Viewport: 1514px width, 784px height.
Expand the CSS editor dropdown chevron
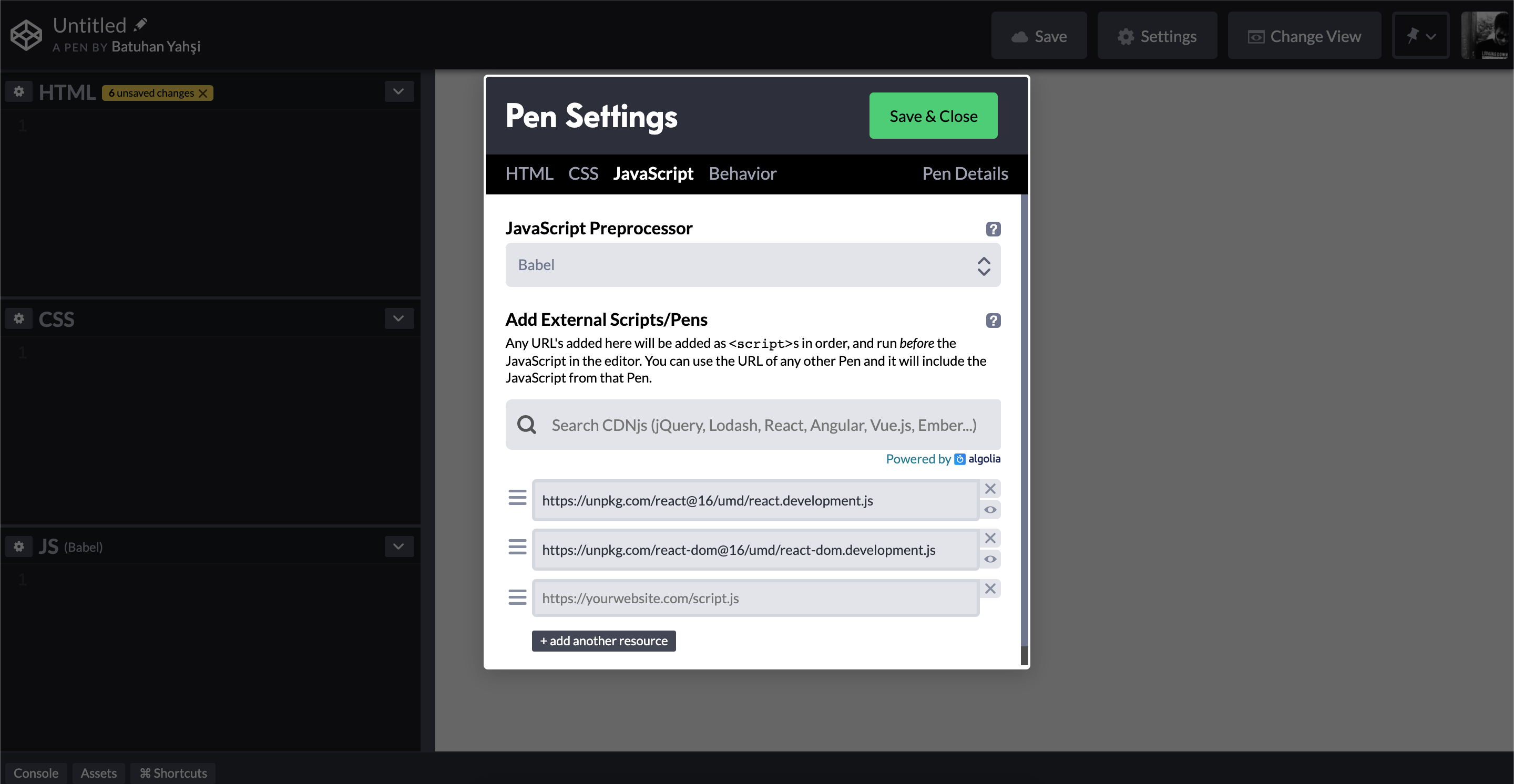point(398,319)
